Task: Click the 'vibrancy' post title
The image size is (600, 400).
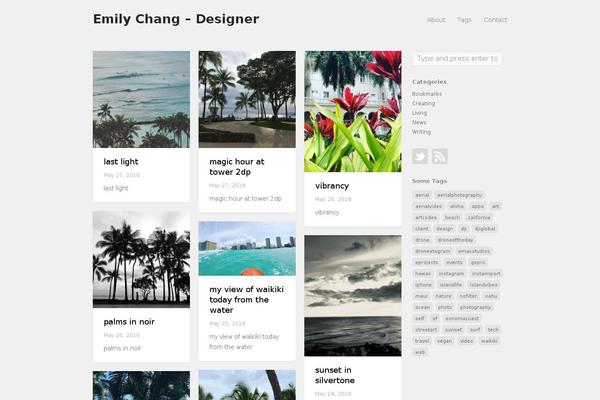Action: pos(332,186)
